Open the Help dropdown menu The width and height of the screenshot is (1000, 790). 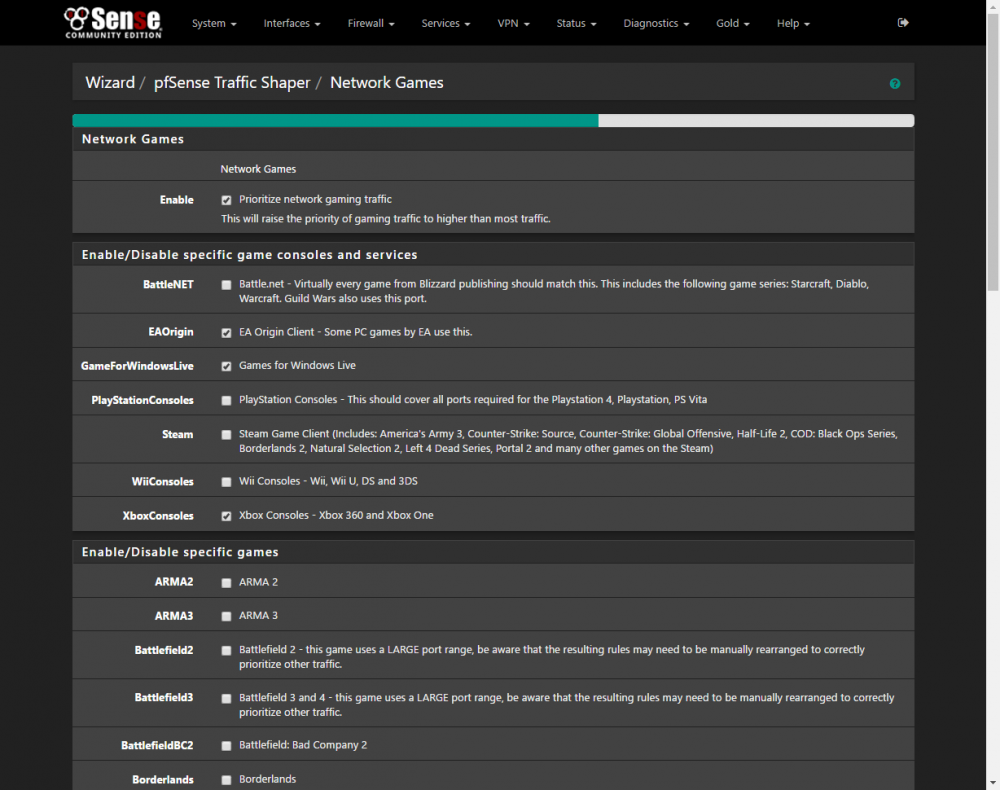point(793,23)
